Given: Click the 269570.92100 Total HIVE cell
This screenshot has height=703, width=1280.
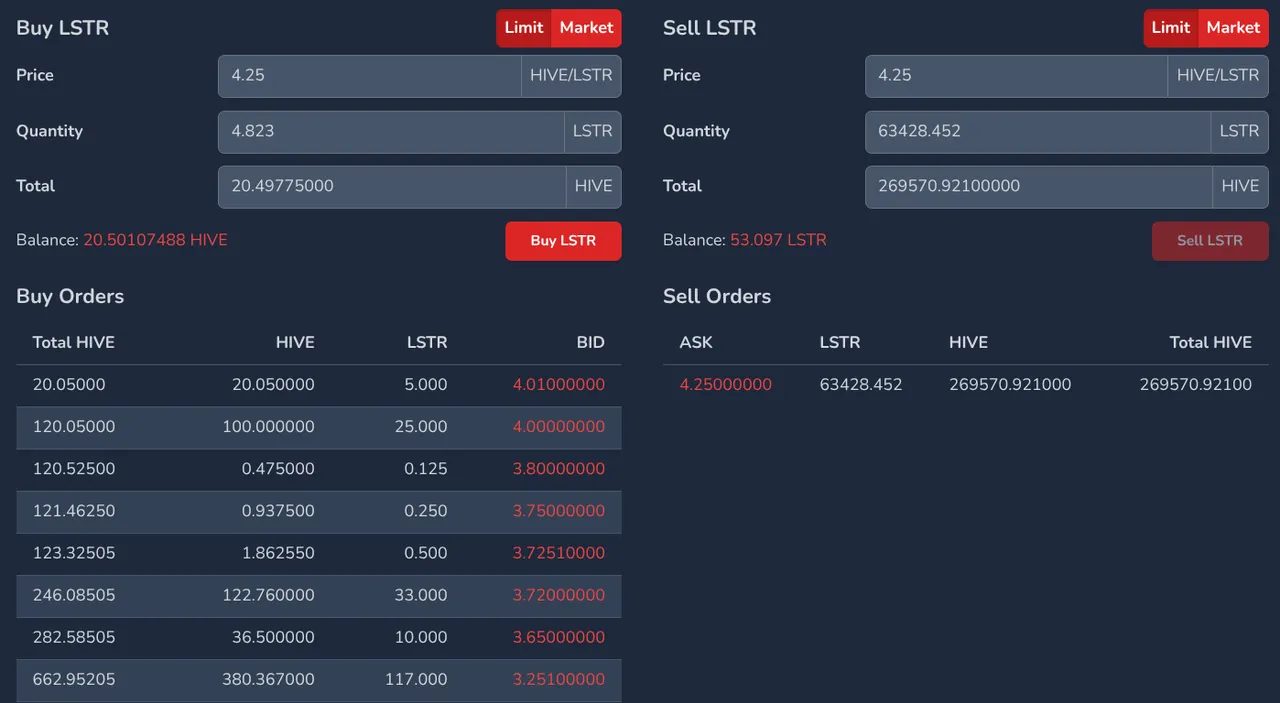Looking at the screenshot, I should [x=1195, y=385].
